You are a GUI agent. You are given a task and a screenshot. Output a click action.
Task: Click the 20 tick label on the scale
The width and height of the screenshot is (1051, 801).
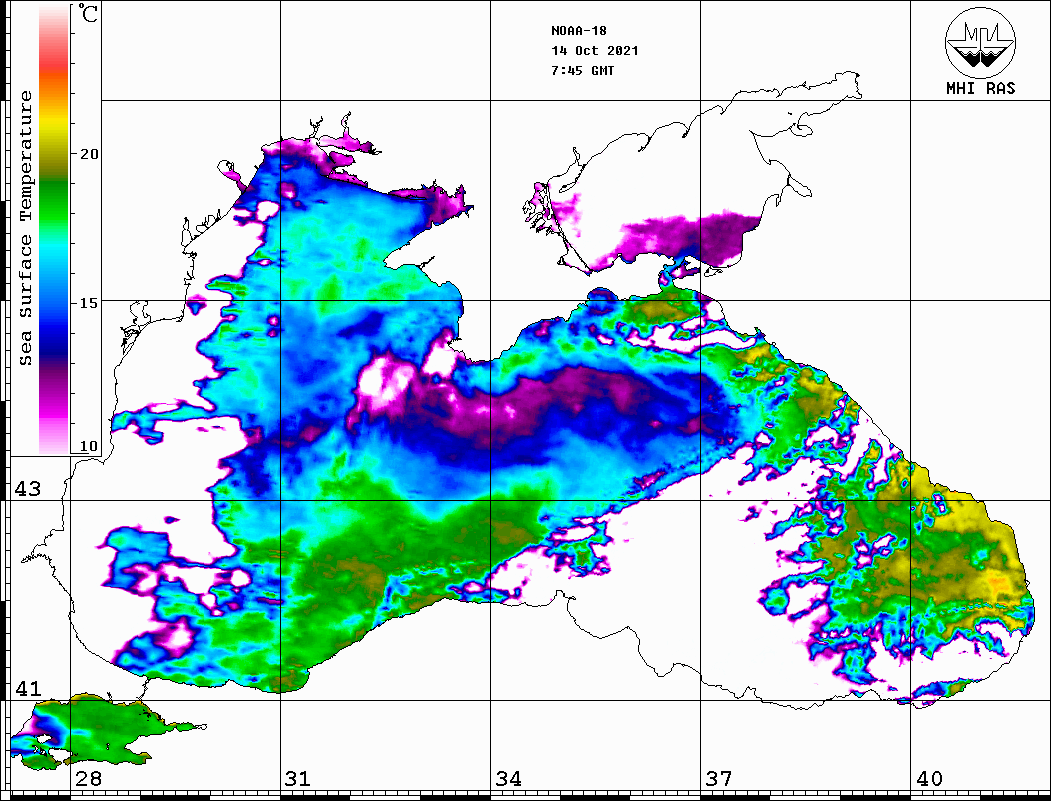point(88,154)
